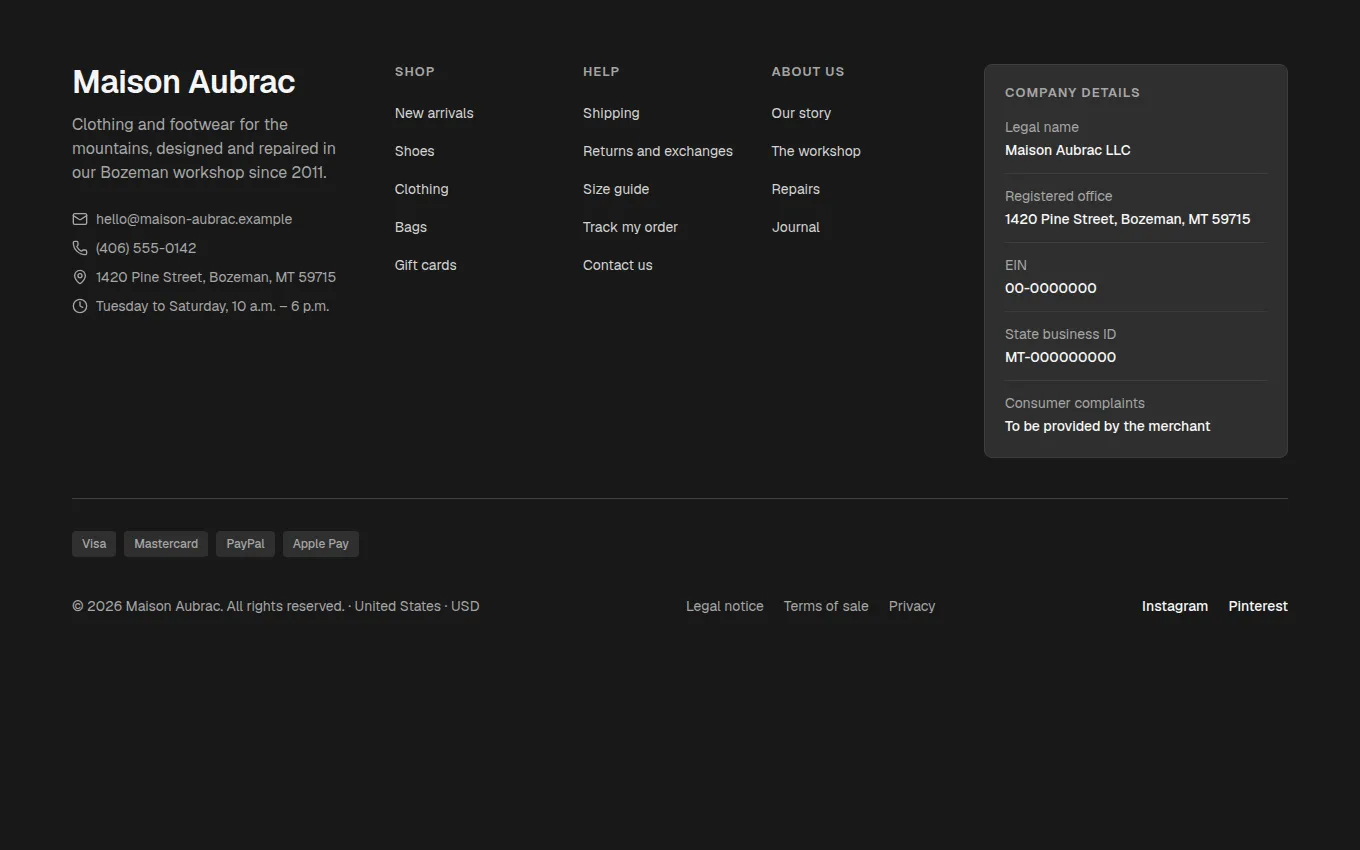The width and height of the screenshot is (1360, 850).
Task: Click the Mastercard payment badge
Action: (166, 544)
